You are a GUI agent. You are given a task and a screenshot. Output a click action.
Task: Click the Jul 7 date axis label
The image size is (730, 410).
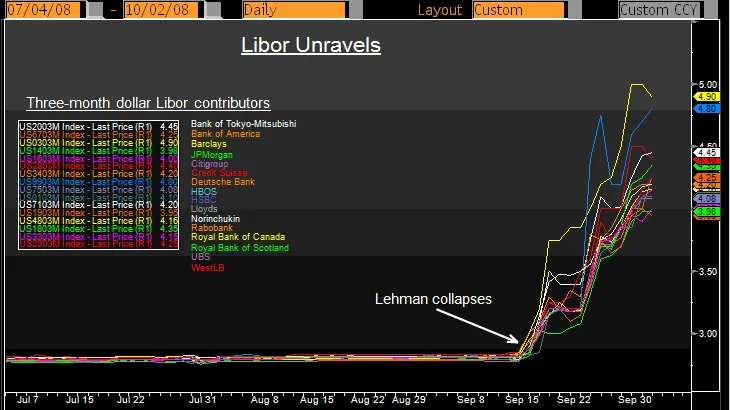[x=27, y=400]
